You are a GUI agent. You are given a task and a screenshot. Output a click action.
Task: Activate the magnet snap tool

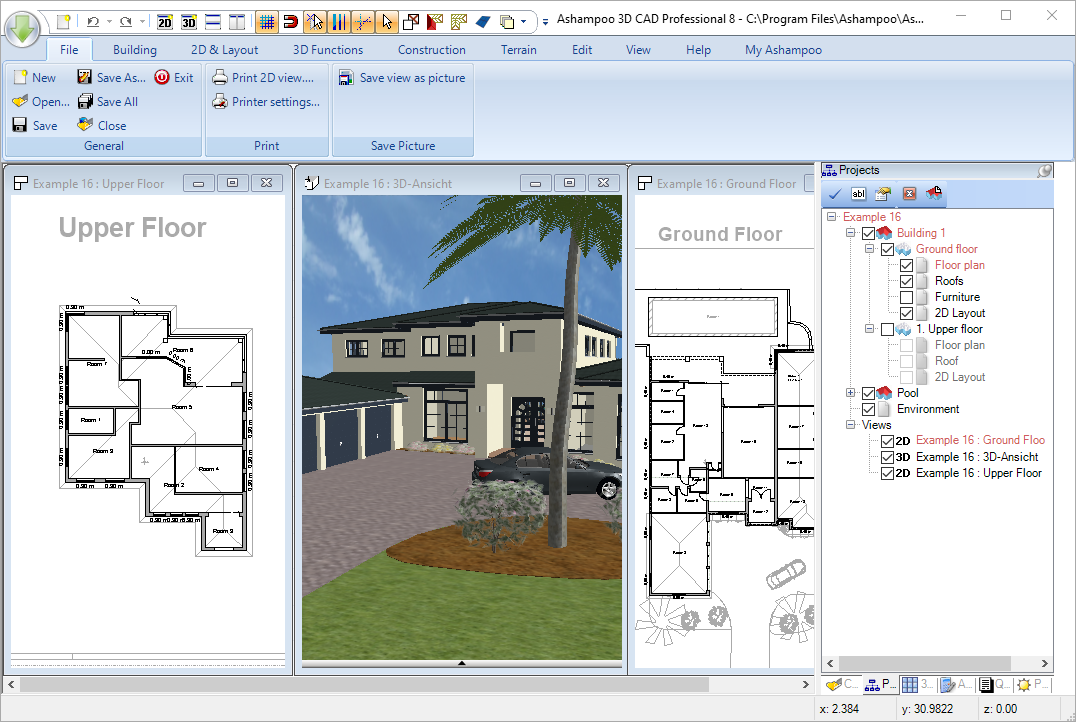click(x=291, y=20)
